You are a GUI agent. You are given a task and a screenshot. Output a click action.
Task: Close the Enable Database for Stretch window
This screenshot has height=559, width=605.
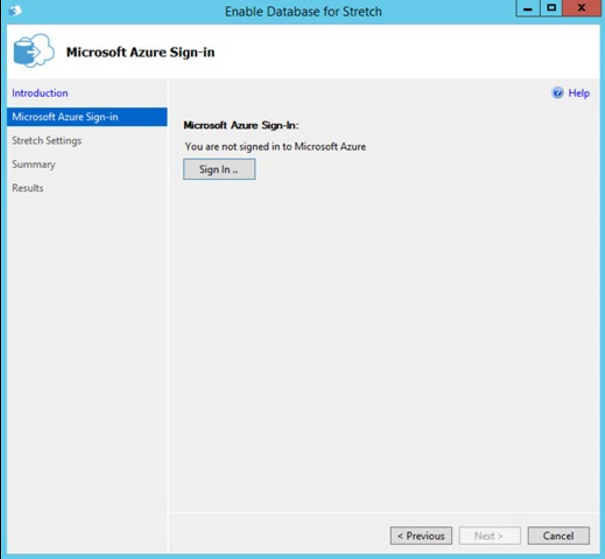tap(581, 8)
